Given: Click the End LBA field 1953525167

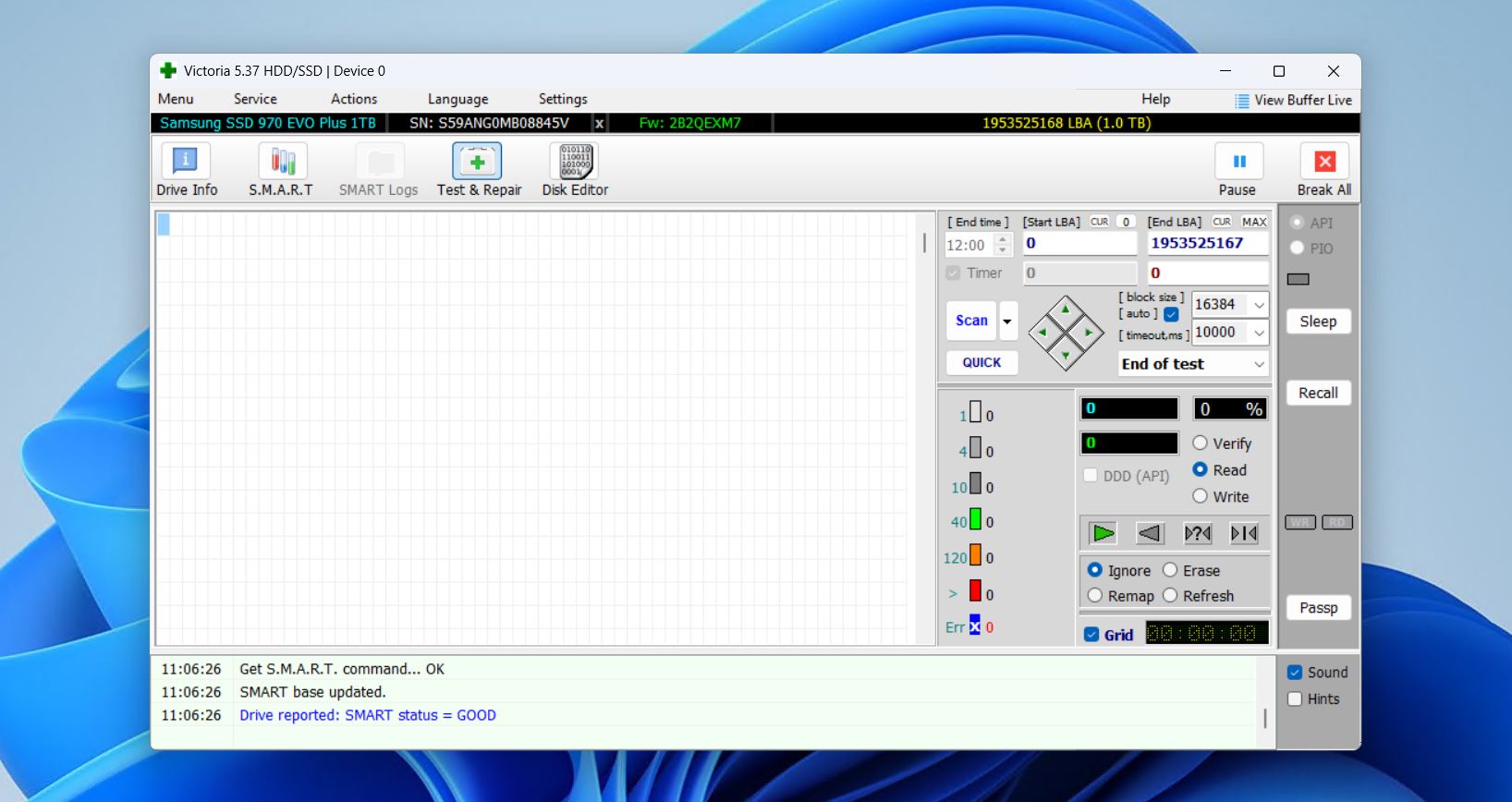Looking at the screenshot, I should click(1208, 244).
